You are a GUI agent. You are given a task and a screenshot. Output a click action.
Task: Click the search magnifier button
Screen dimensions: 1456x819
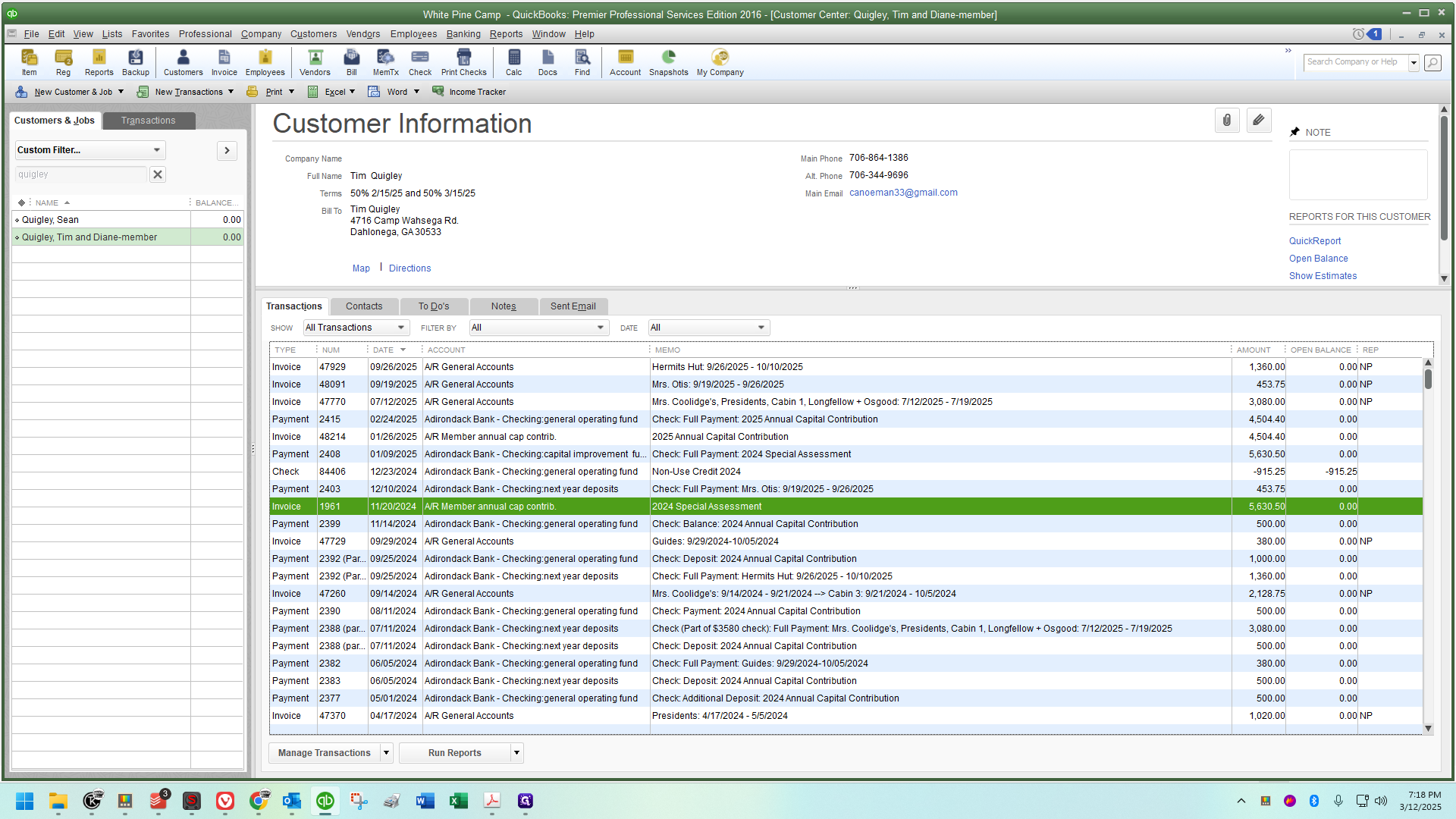[x=1432, y=62]
